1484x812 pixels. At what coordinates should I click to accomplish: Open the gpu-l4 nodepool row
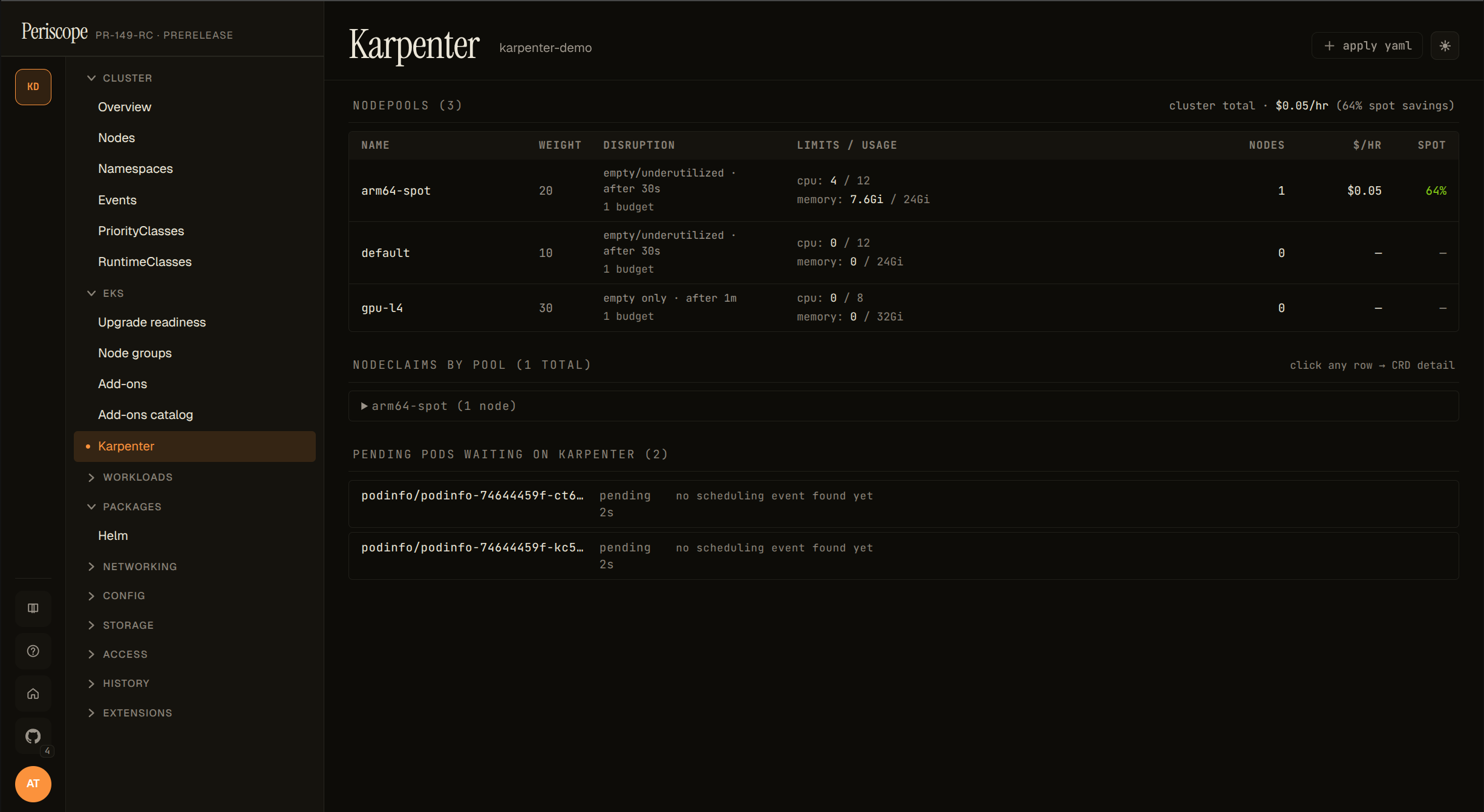[x=903, y=308]
